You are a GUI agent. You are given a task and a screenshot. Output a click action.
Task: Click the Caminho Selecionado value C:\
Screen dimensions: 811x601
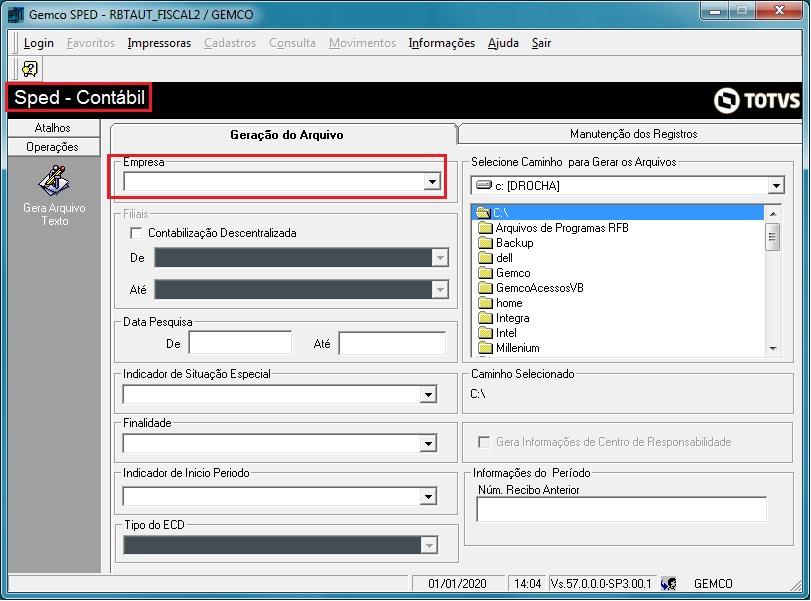pyautogui.click(x=478, y=394)
